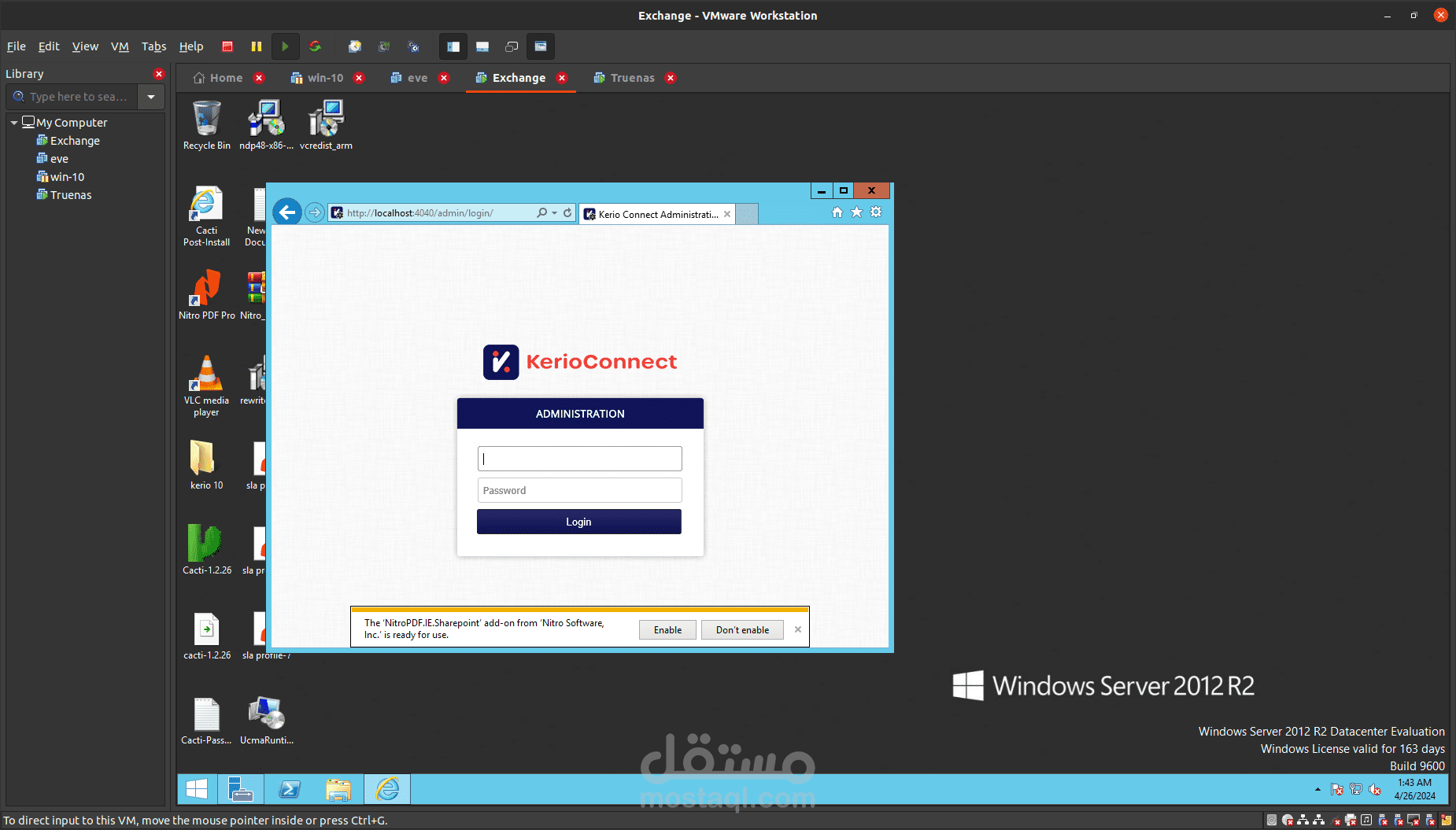
Task: Click the green Power On play icon
Action: [x=285, y=46]
